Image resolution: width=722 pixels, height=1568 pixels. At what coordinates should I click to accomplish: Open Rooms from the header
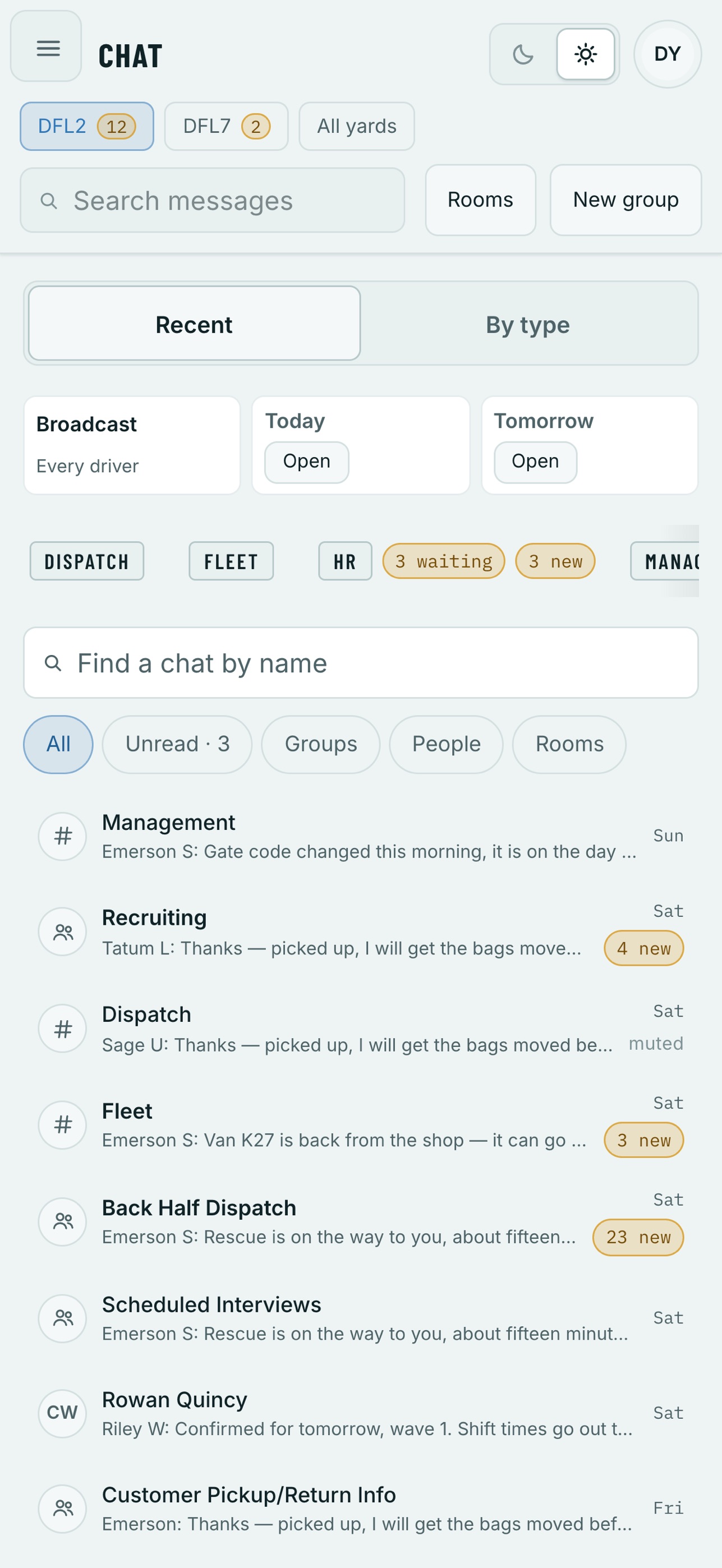480,200
